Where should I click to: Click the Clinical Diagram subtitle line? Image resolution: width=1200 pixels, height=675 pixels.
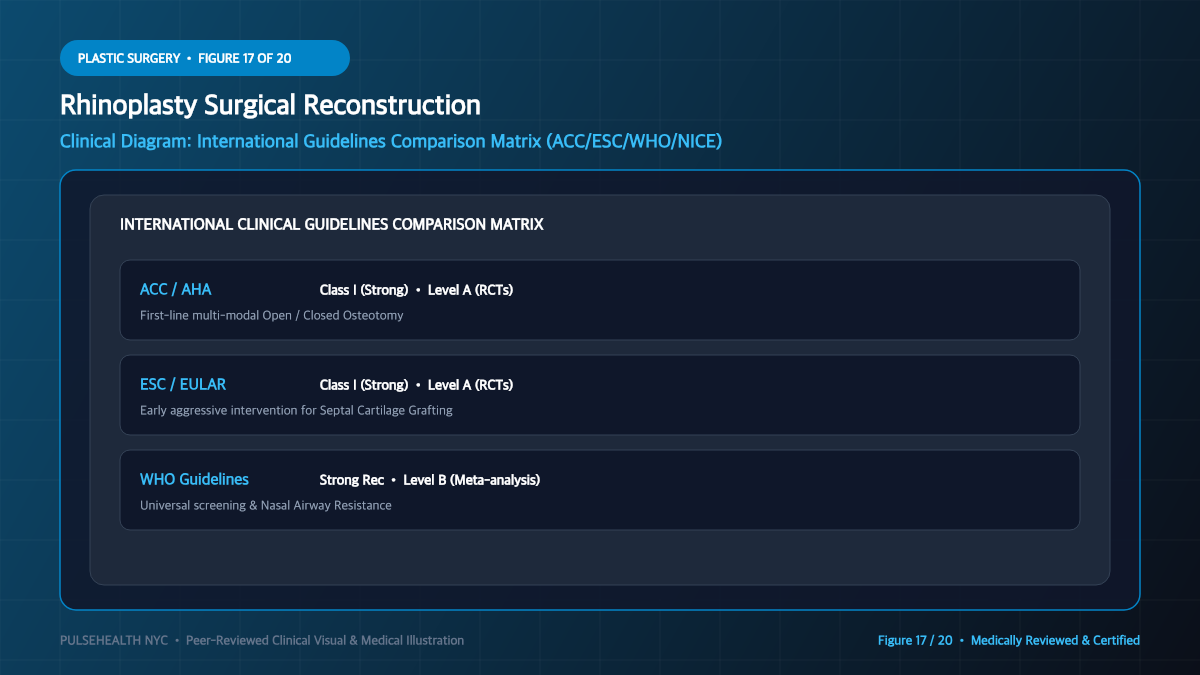click(x=391, y=141)
